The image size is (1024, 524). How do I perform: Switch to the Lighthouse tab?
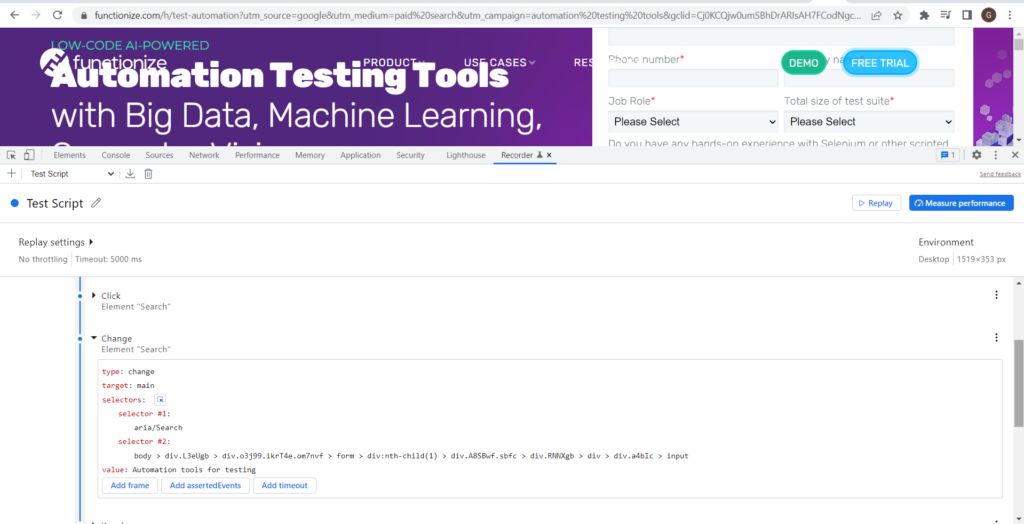click(x=466, y=155)
